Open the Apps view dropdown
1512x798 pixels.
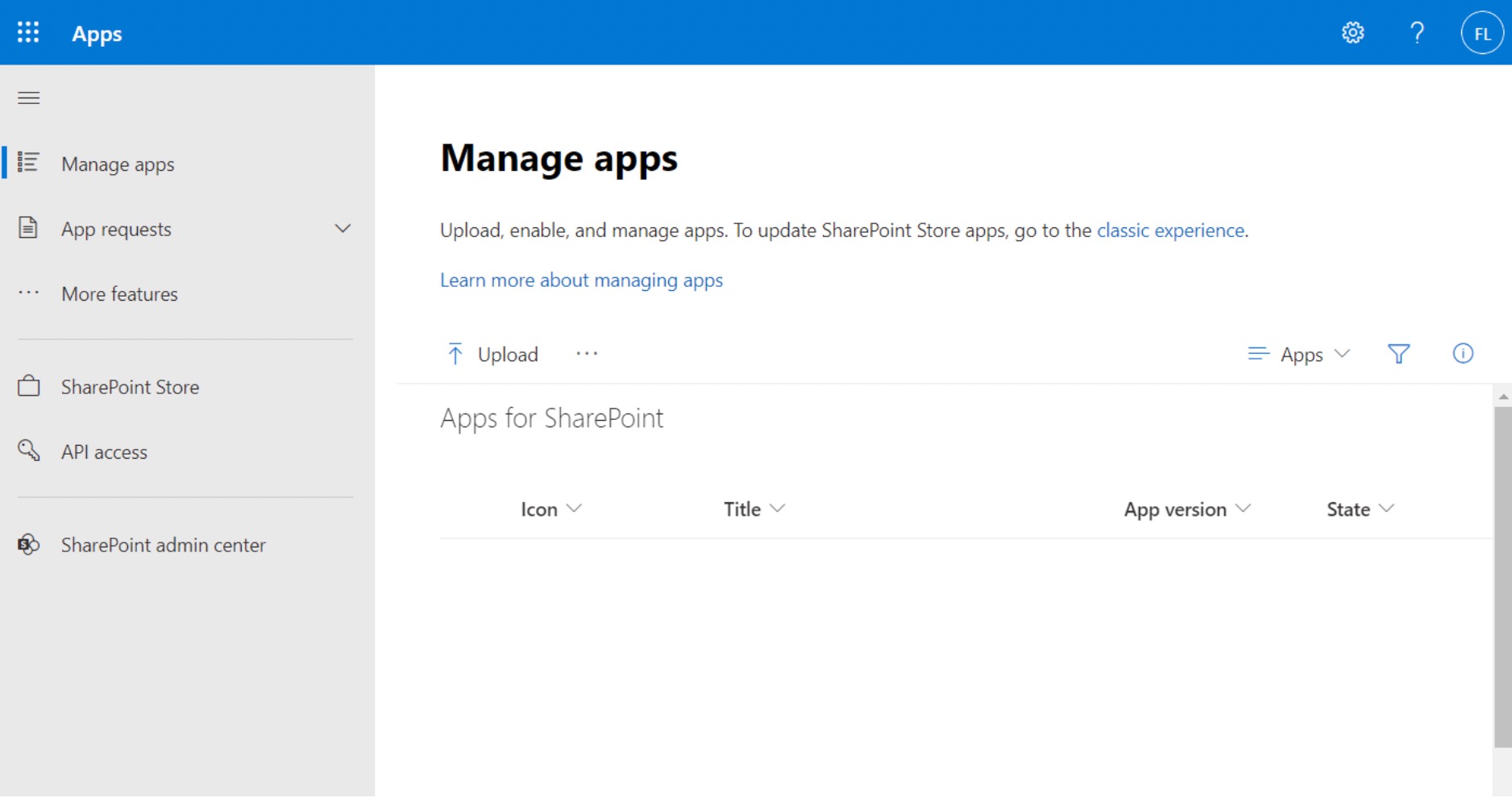(1298, 354)
